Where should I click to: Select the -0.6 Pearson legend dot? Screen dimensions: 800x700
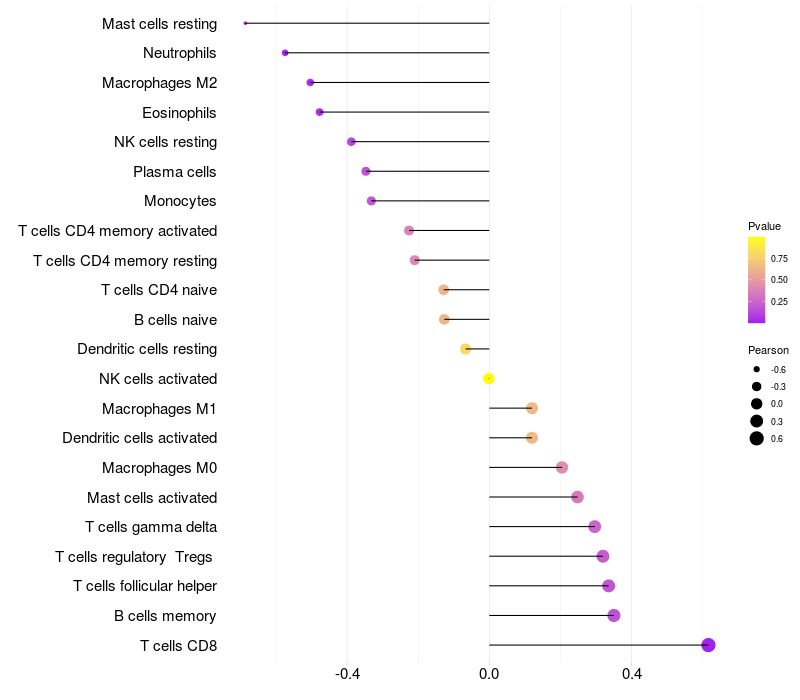click(757, 369)
